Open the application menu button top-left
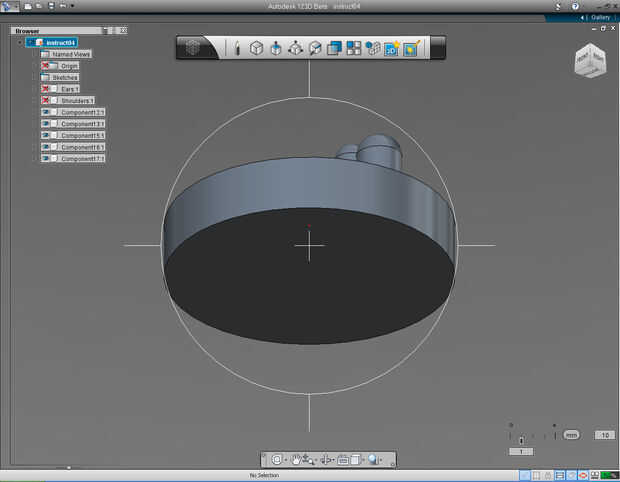The width and height of the screenshot is (620, 482). pyautogui.click(x=8, y=6)
